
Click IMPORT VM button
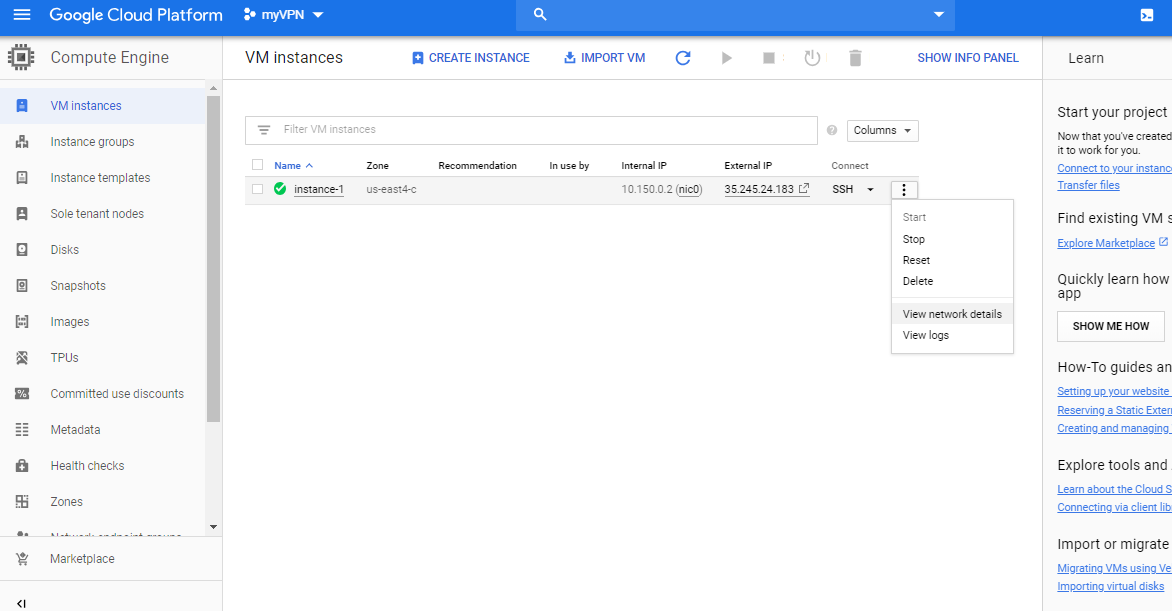604,58
